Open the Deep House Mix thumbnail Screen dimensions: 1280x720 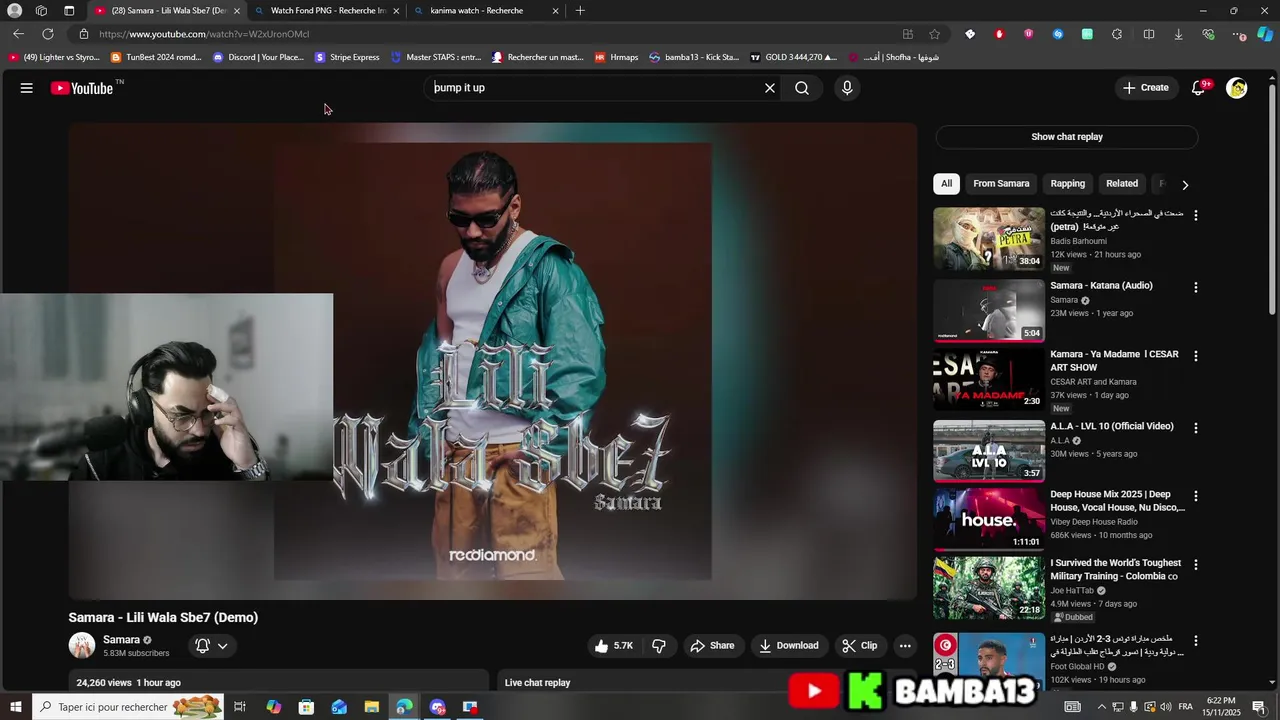[989, 519]
